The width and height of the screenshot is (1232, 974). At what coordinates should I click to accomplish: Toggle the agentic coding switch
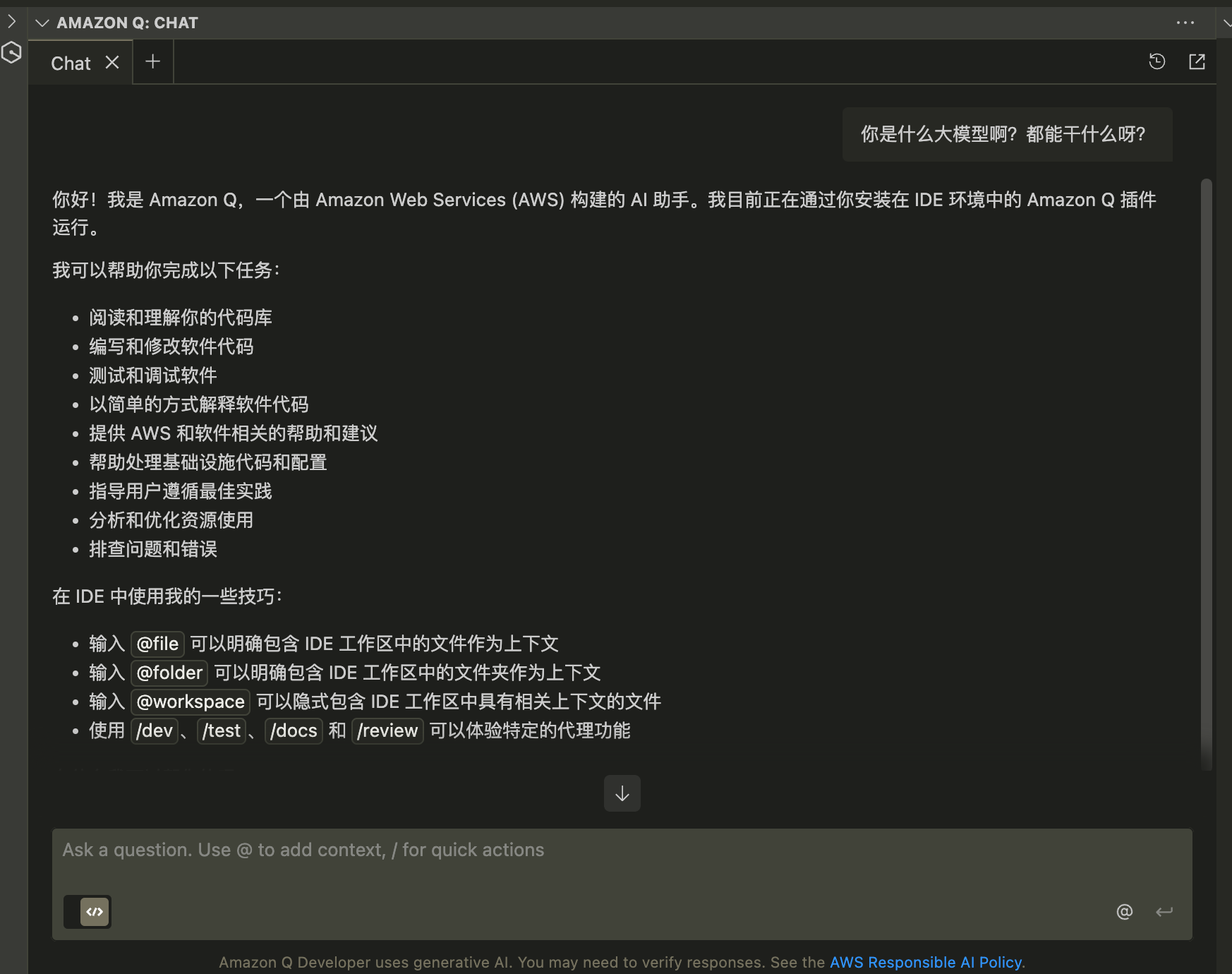point(87,912)
